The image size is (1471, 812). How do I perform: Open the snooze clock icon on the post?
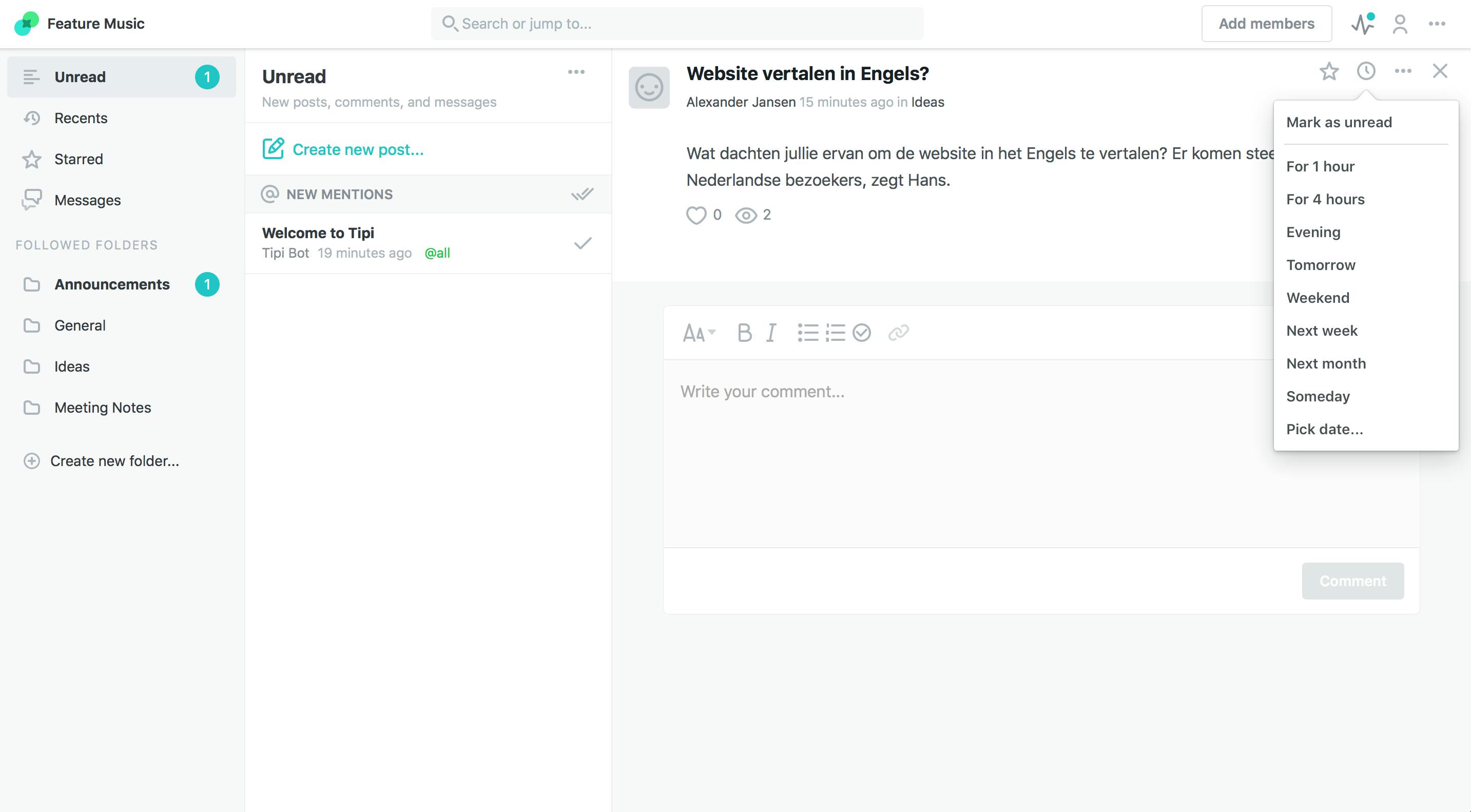[x=1365, y=71]
